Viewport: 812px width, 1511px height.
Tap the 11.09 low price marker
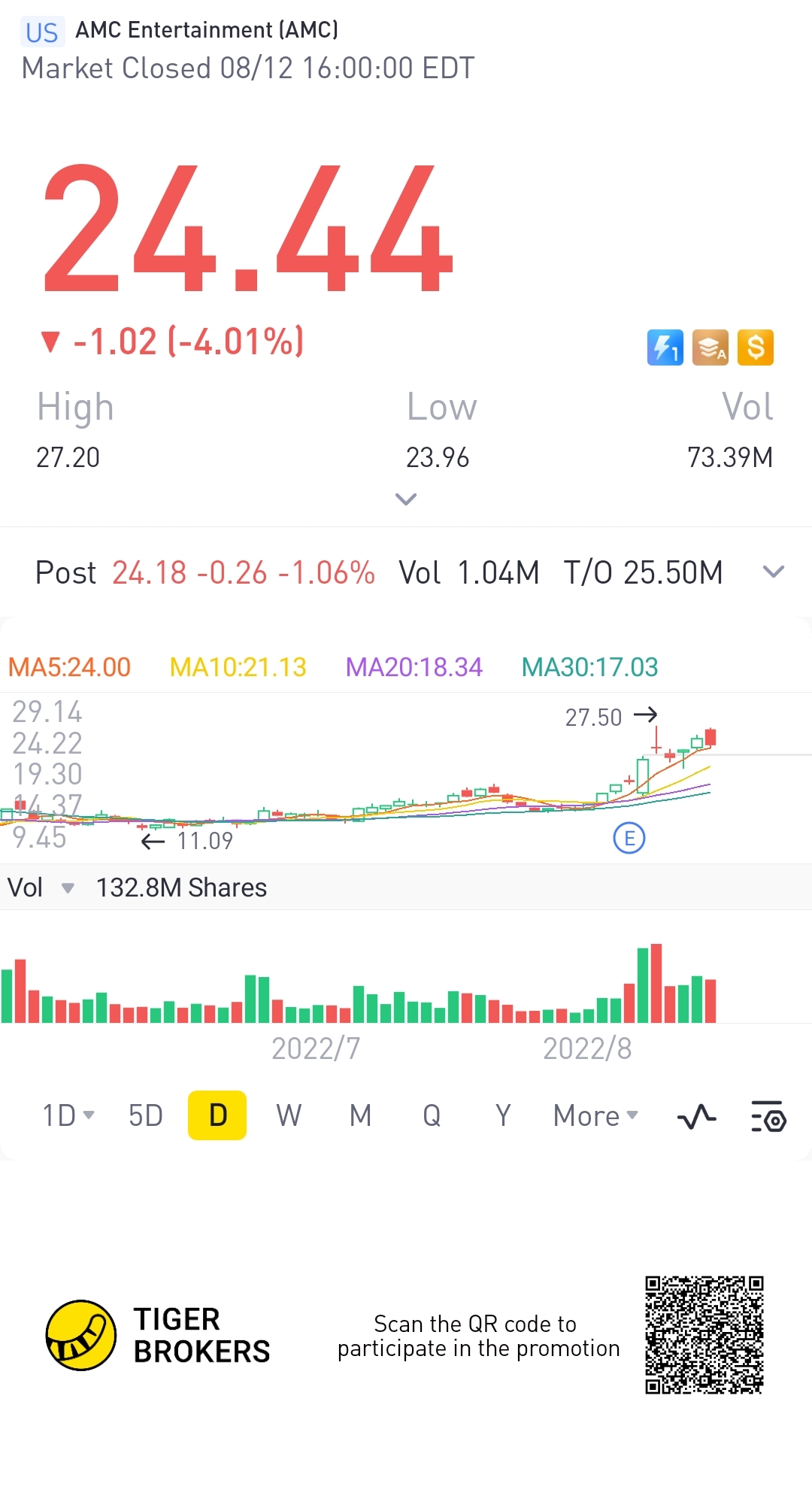pyautogui.click(x=205, y=841)
